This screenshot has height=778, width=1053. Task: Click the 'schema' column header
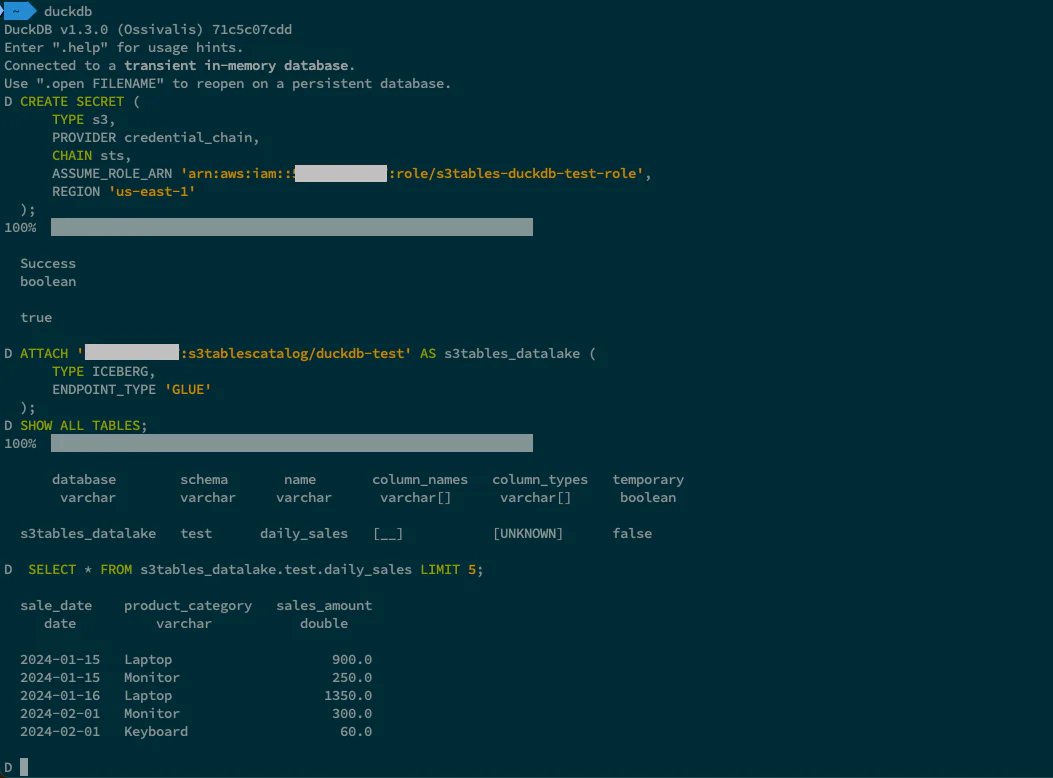coord(204,480)
